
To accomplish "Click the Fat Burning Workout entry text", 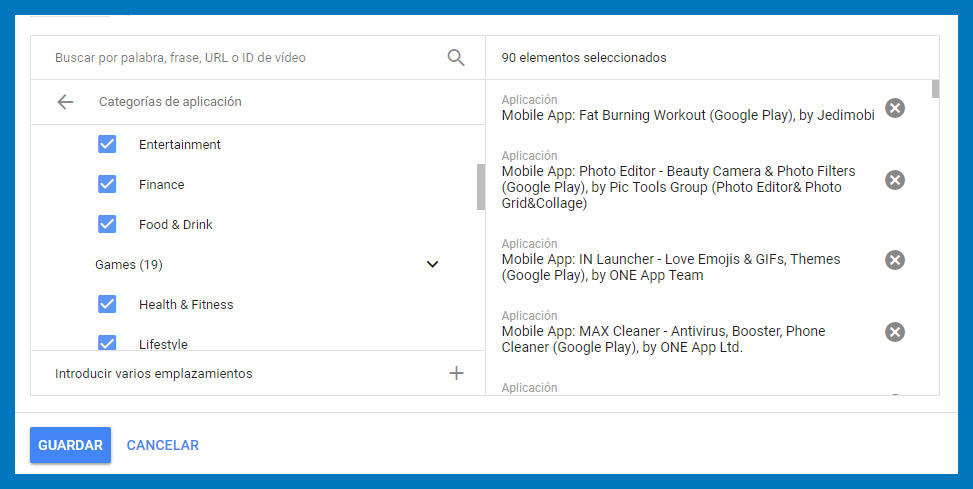I will (688, 115).
